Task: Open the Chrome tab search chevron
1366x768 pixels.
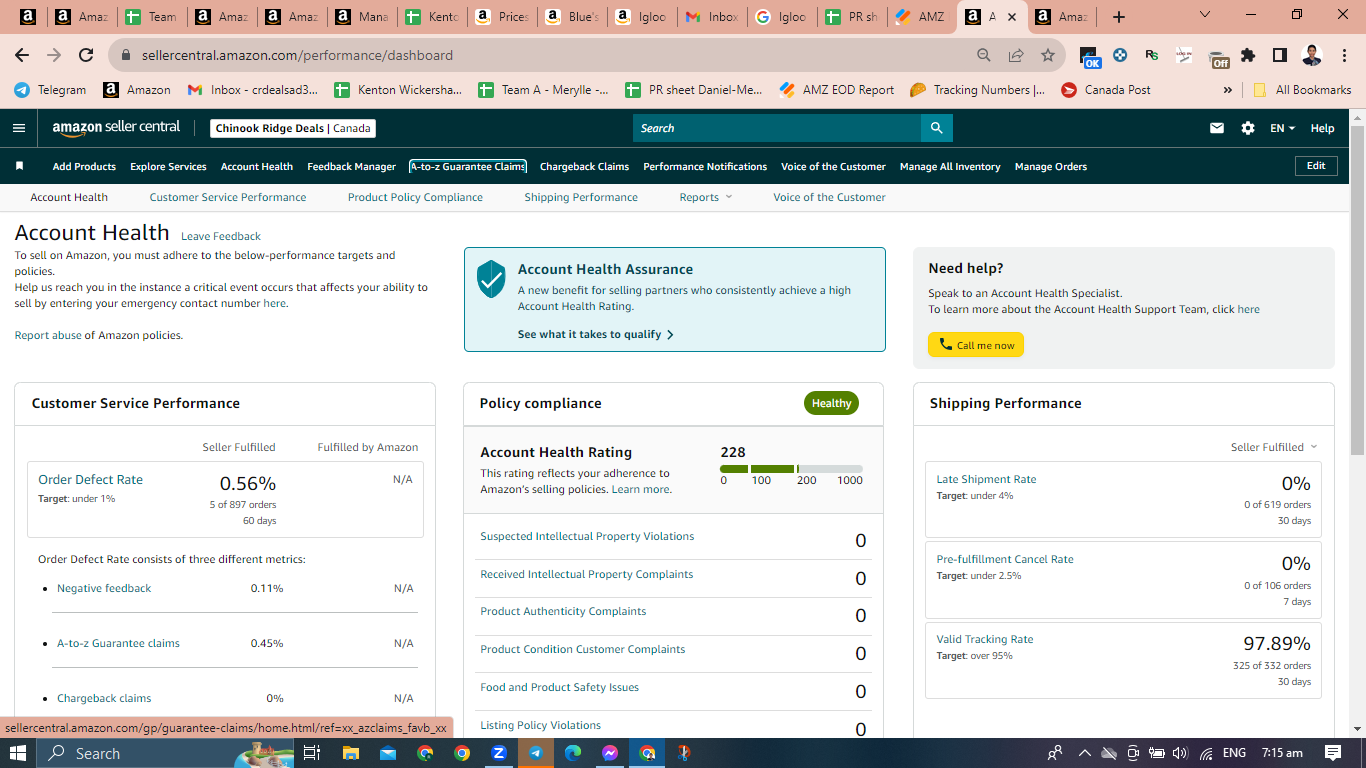Action: tap(1204, 15)
